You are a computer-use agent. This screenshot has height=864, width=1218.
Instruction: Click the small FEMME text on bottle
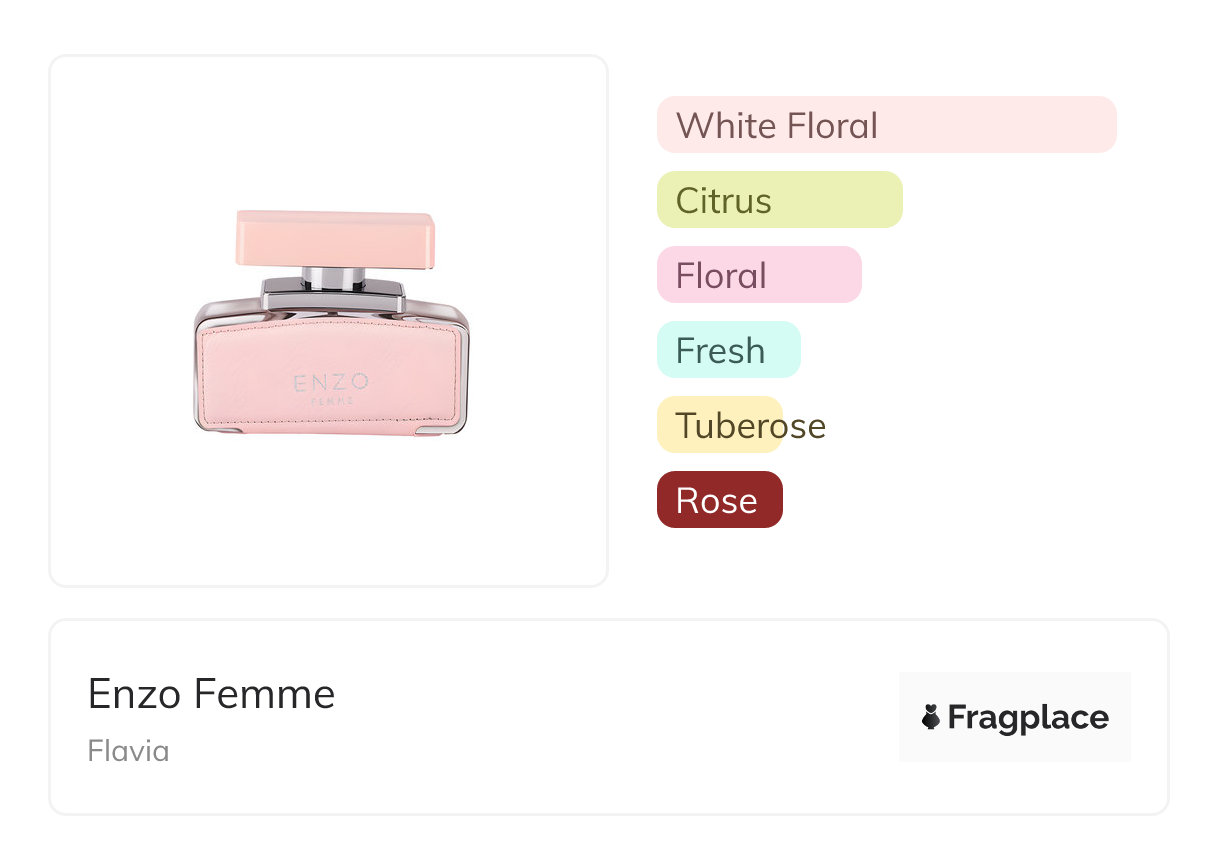(x=331, y=401)
